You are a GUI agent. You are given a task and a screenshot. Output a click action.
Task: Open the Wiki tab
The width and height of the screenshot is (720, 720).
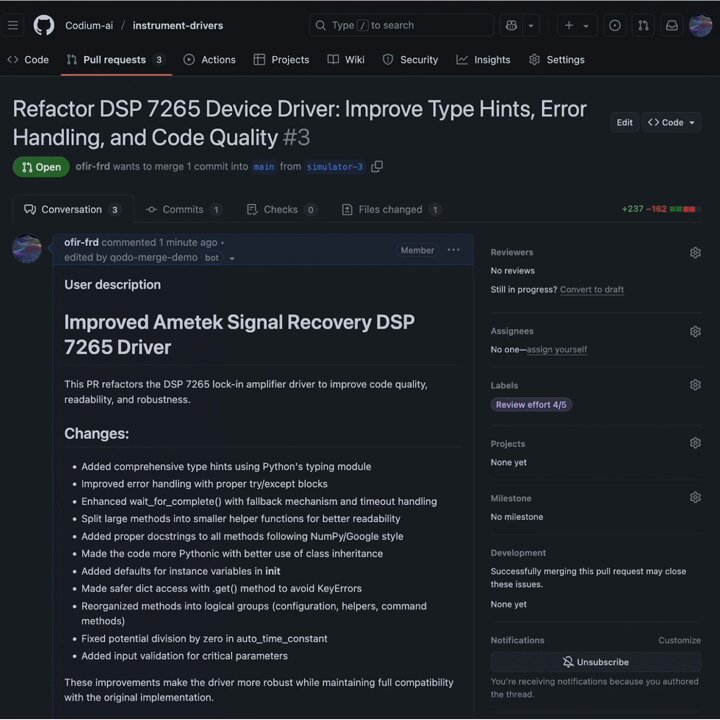pyautogui.click(x=346, y=60)
